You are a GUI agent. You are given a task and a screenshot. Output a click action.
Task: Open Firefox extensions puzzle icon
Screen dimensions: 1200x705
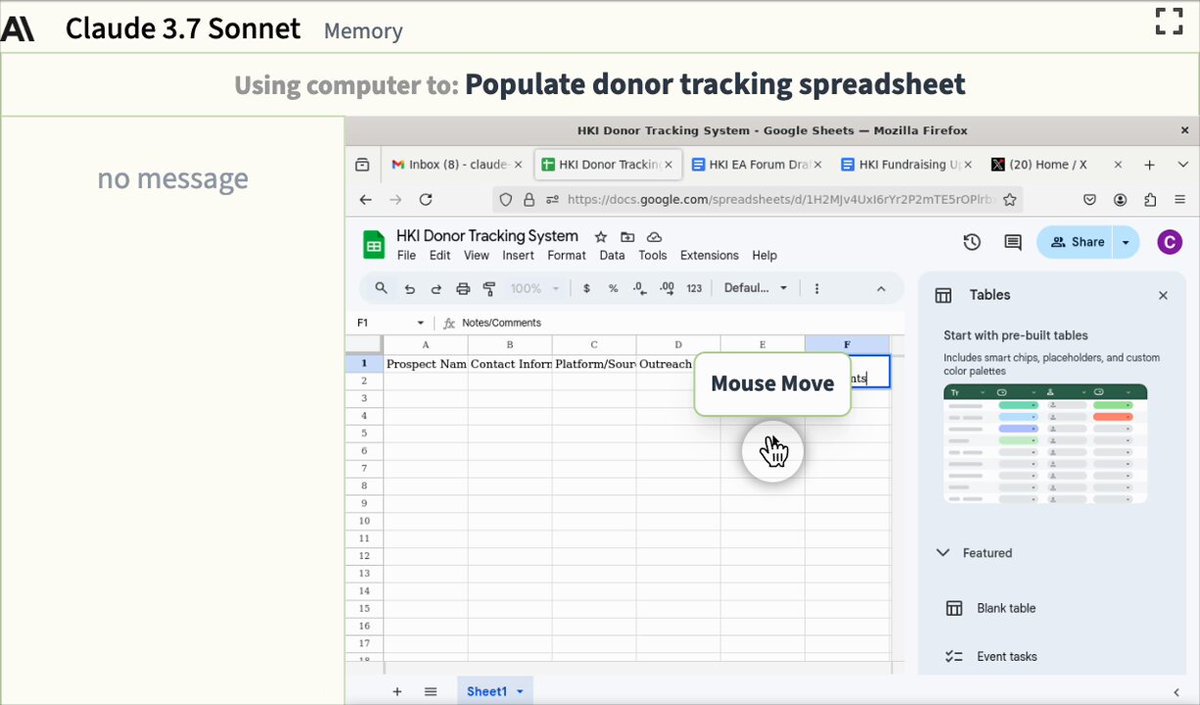pos(1150,199)
